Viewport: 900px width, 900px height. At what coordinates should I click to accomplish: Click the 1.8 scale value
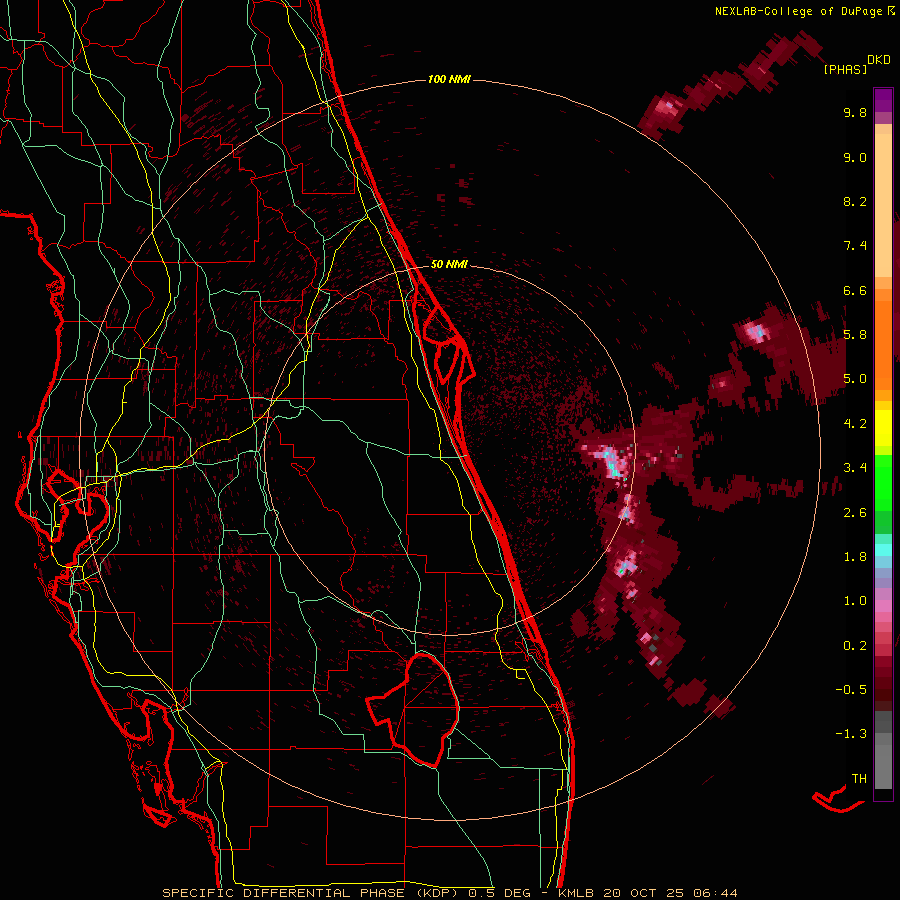click(855, 557)
